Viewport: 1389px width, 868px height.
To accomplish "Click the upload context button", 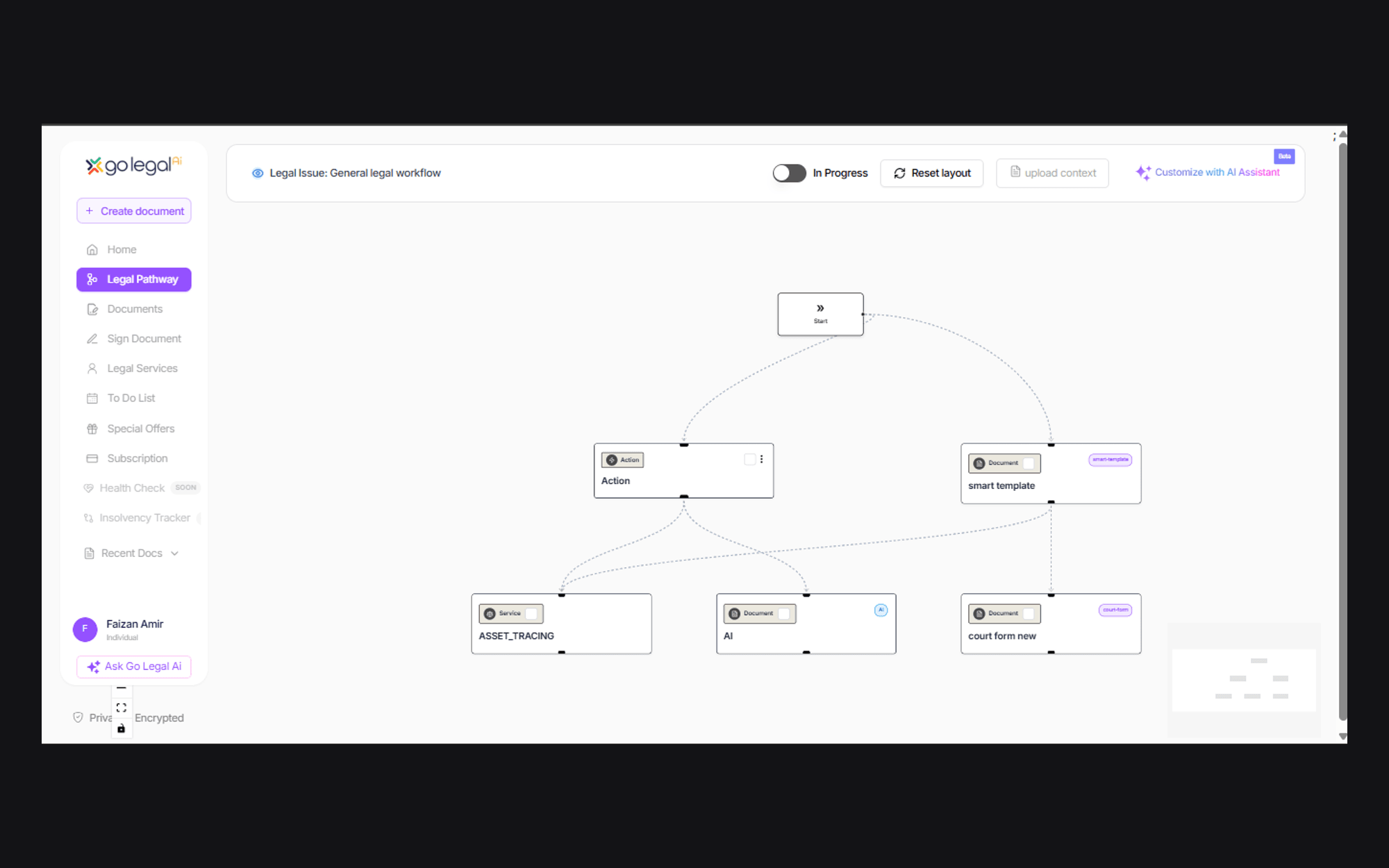I will coord(1052,173).
